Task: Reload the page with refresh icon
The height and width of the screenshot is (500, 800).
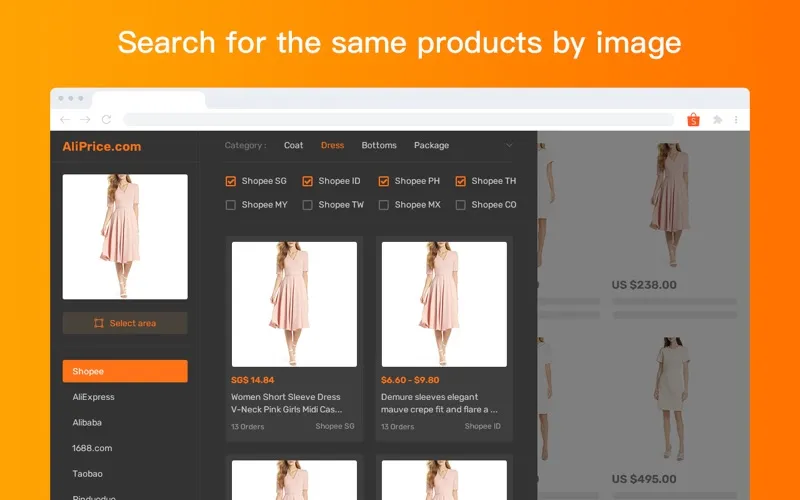Action: pos(106,120)
